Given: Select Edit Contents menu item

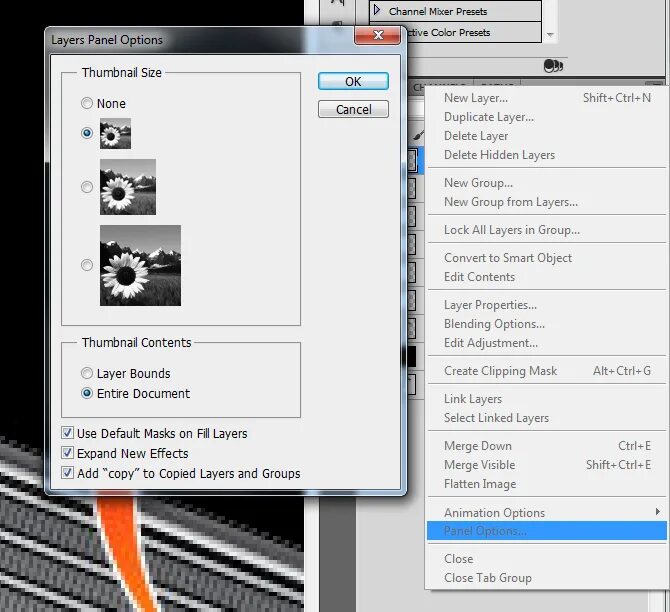Looking at the screenshot, I should (547, 277).
